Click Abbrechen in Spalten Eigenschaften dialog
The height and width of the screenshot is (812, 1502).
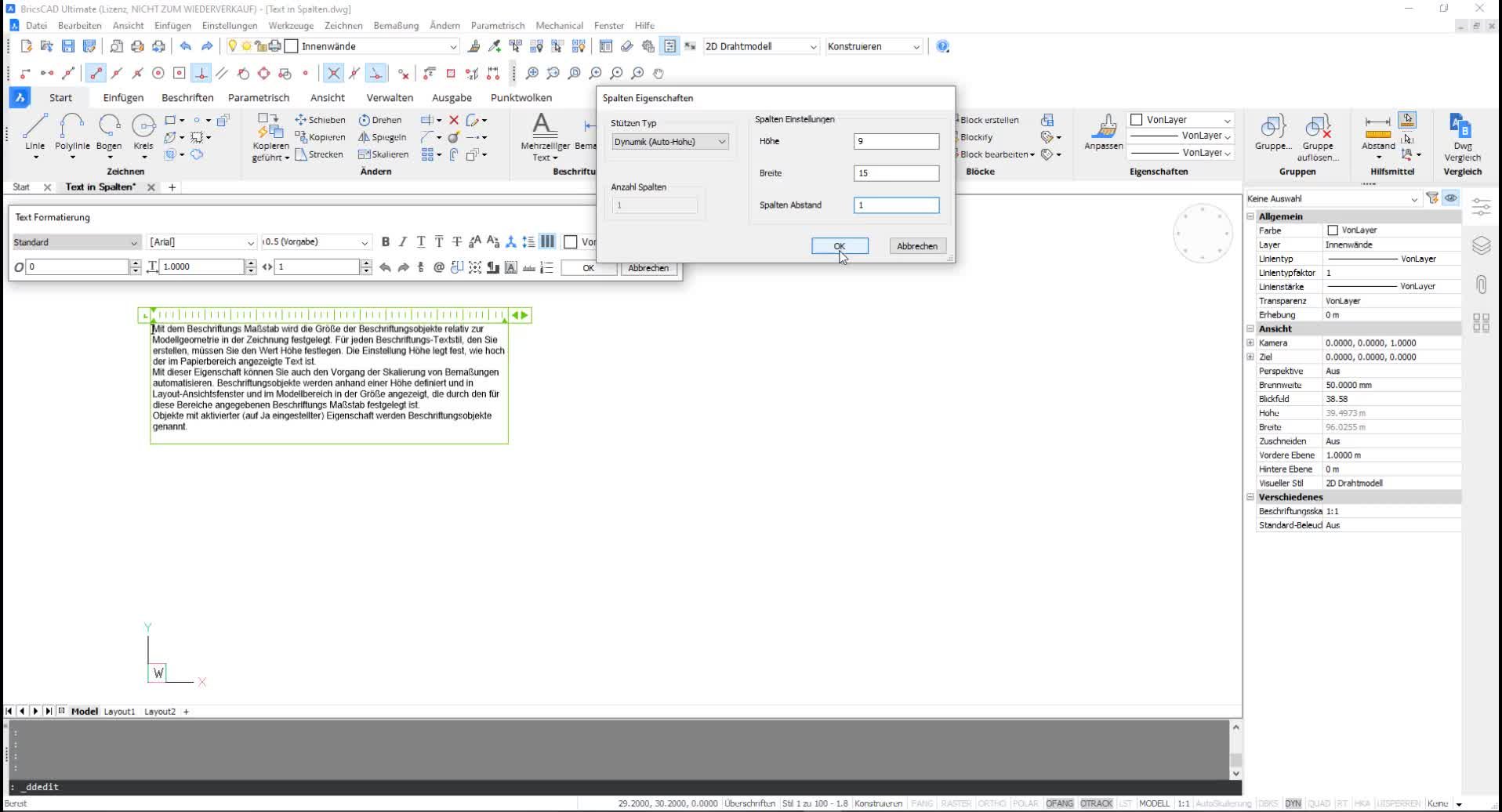pos(917,246)
